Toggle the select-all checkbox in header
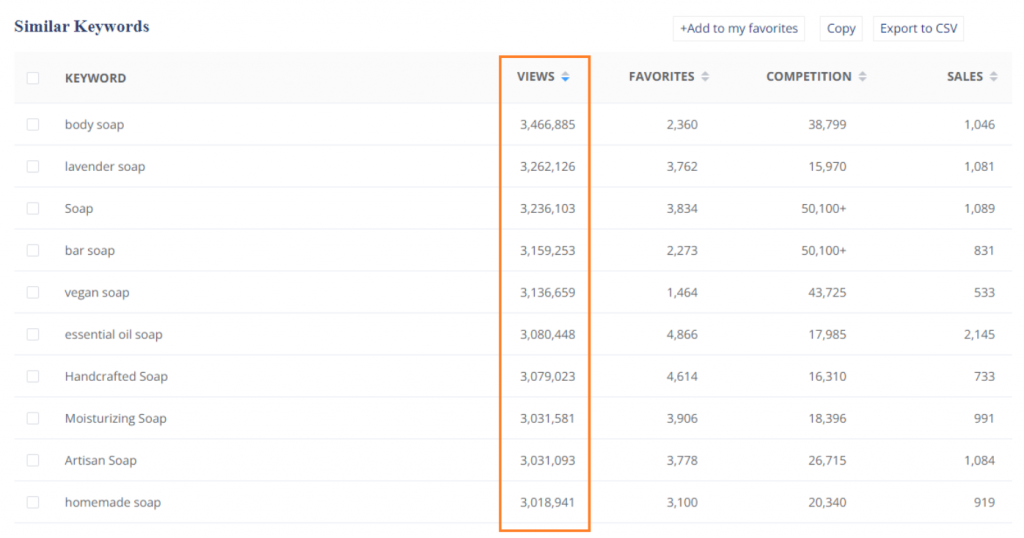Screen dimensions: 1024x538 coord(33,78)
